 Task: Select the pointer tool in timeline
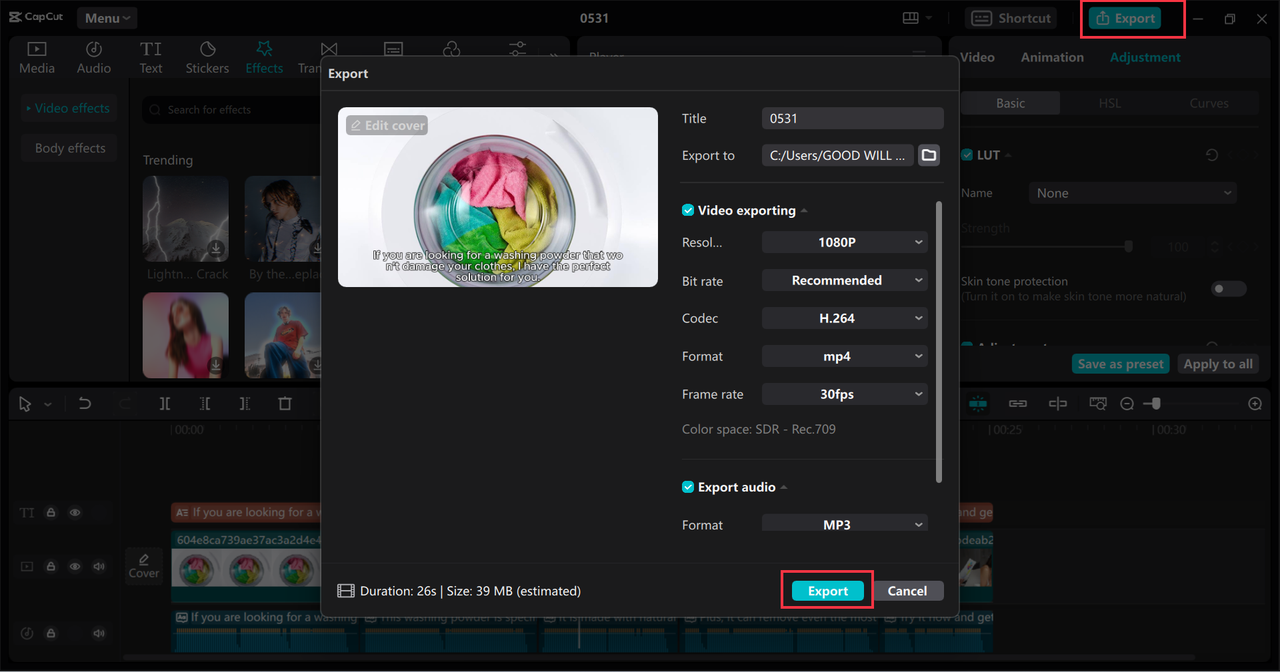coord(25,404)
